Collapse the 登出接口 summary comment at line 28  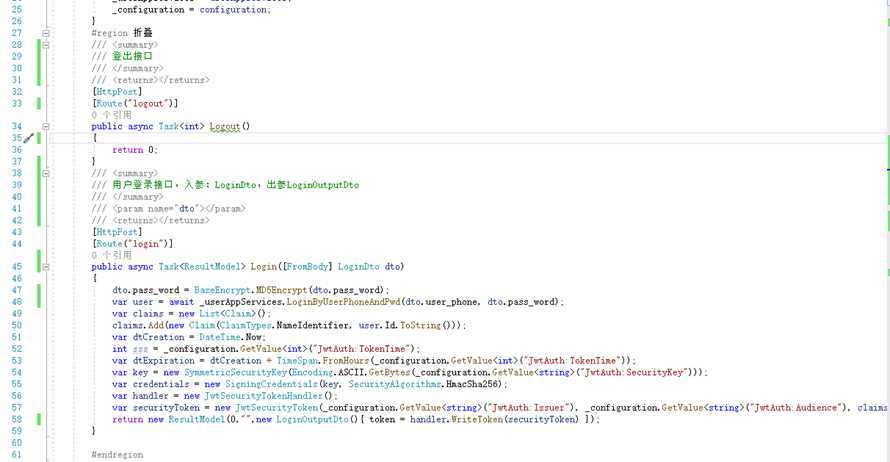click(46, 45)
